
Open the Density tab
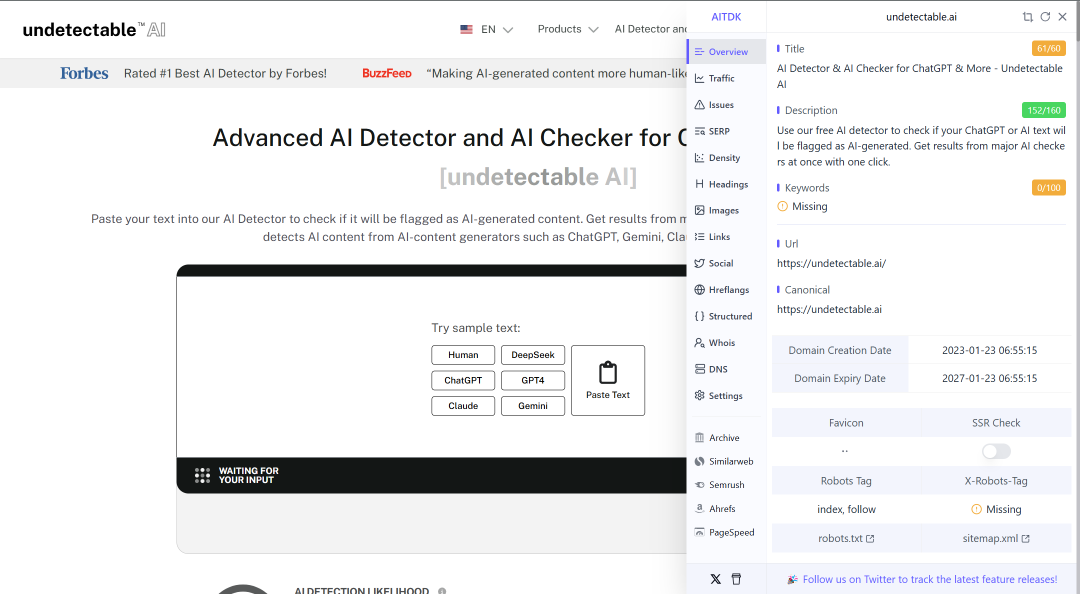[x=727, y=158]
